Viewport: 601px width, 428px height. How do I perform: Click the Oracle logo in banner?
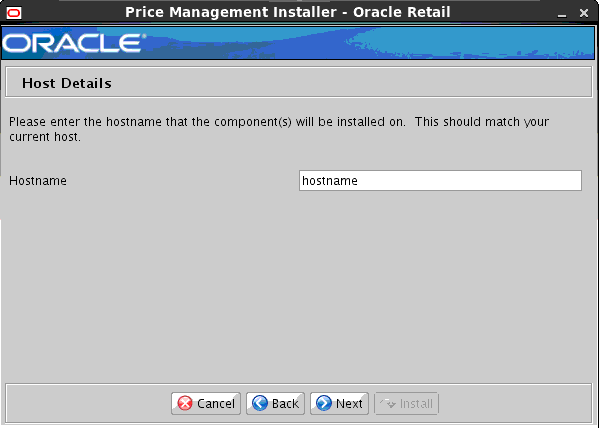tap(74, 43)
